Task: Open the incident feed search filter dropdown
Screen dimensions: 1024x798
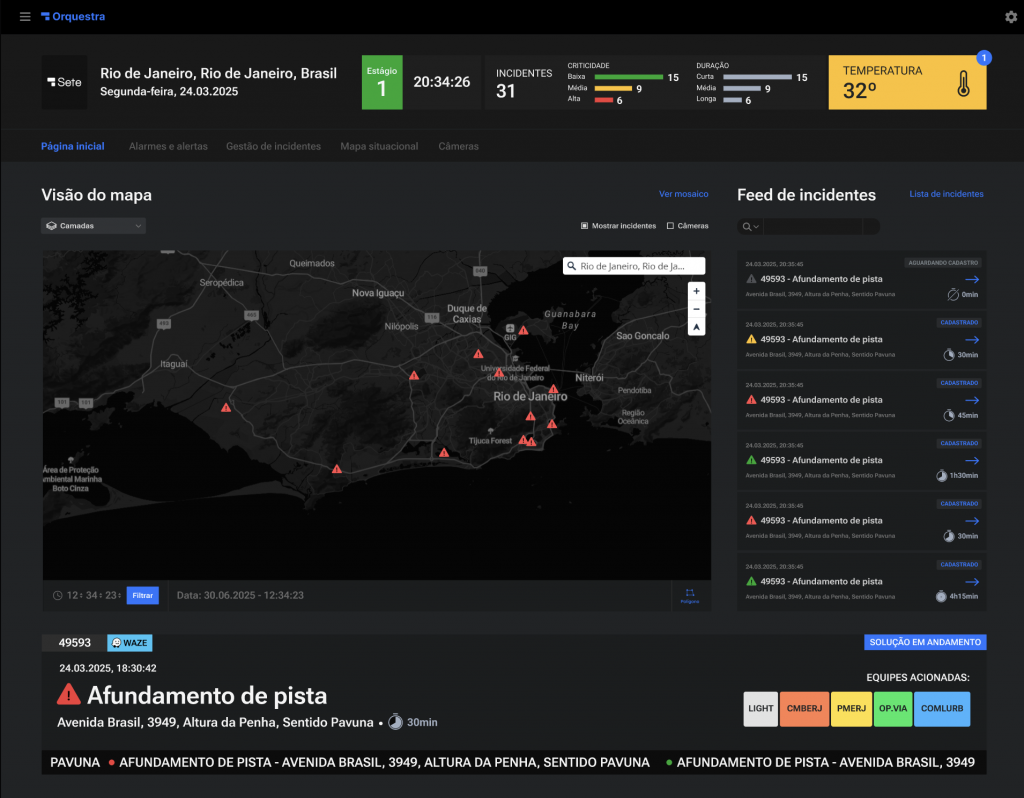Action: 750,227
